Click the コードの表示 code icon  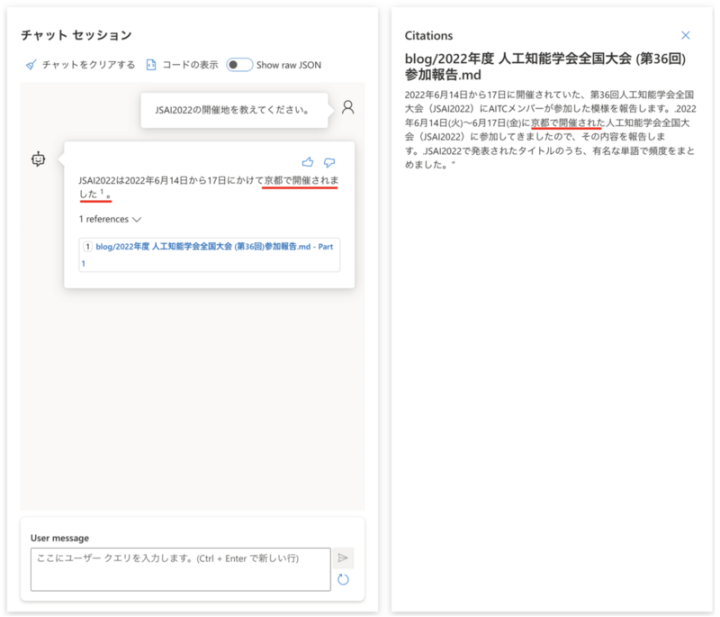click(x=151, y=65)
